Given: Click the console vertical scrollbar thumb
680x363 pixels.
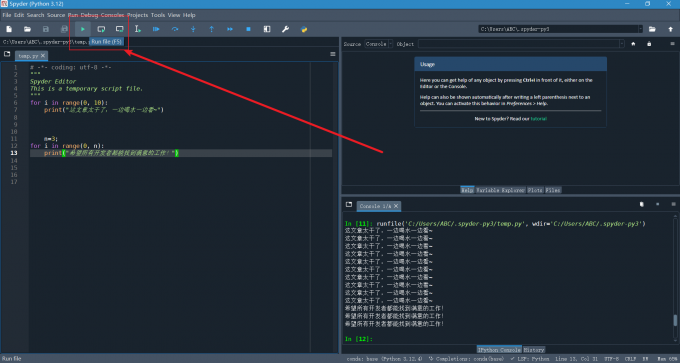Looking at the screenshot, I should tap(675, 320).
